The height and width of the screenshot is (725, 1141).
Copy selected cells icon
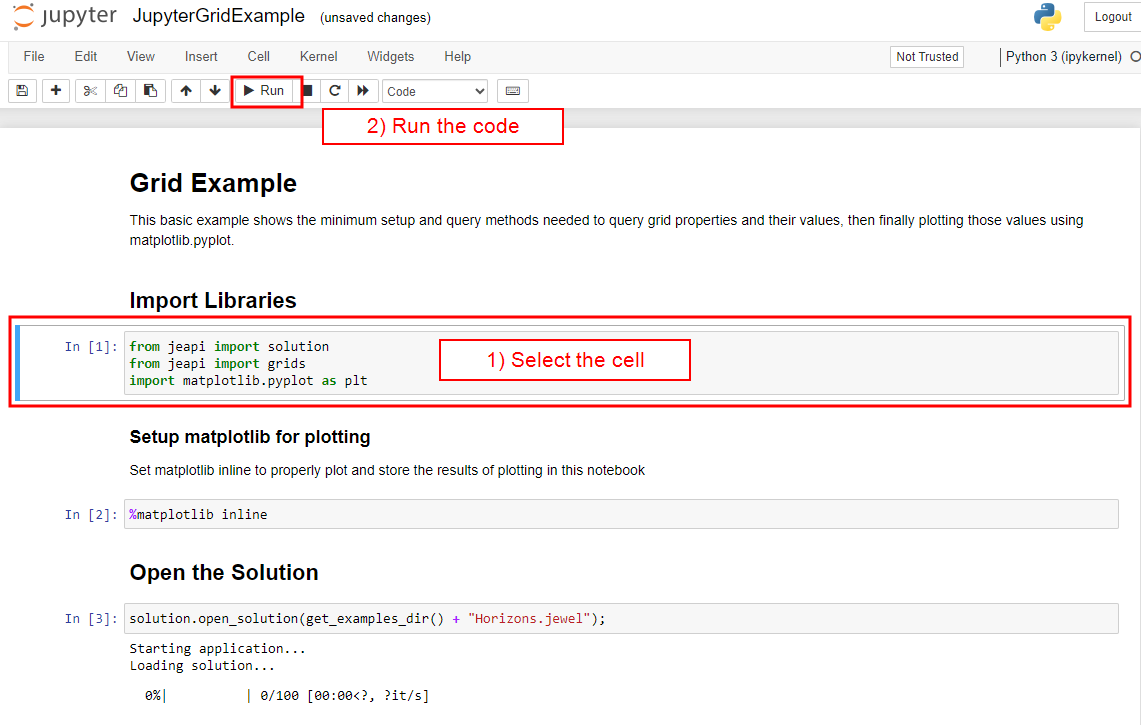tap(120, 91)
